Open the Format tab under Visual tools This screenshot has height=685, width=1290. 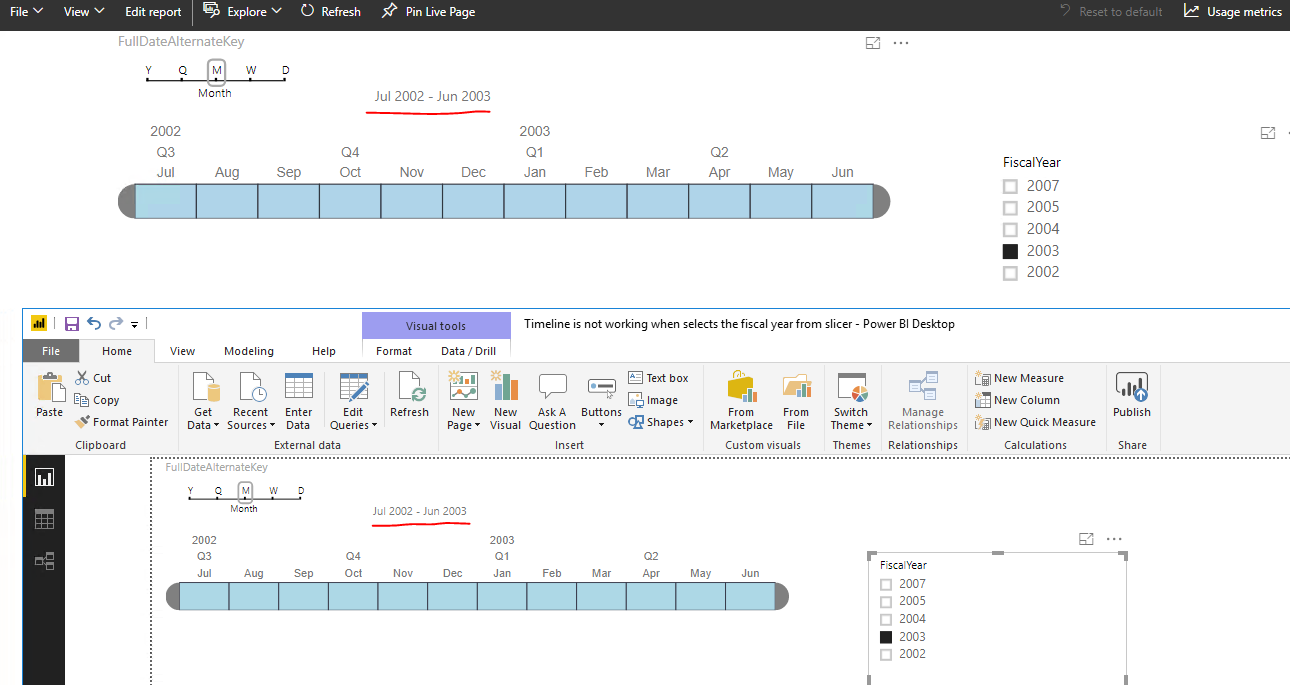click(x=394, y=351)
